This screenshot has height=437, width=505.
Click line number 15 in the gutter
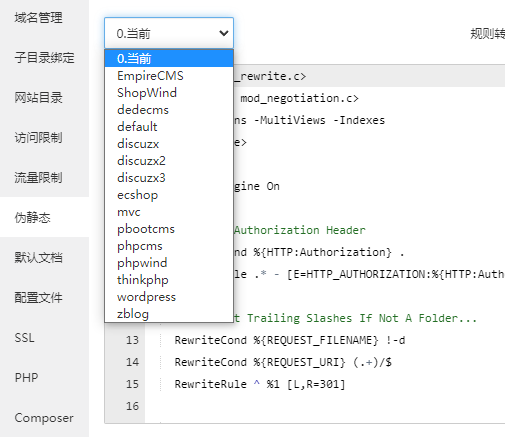132,384
